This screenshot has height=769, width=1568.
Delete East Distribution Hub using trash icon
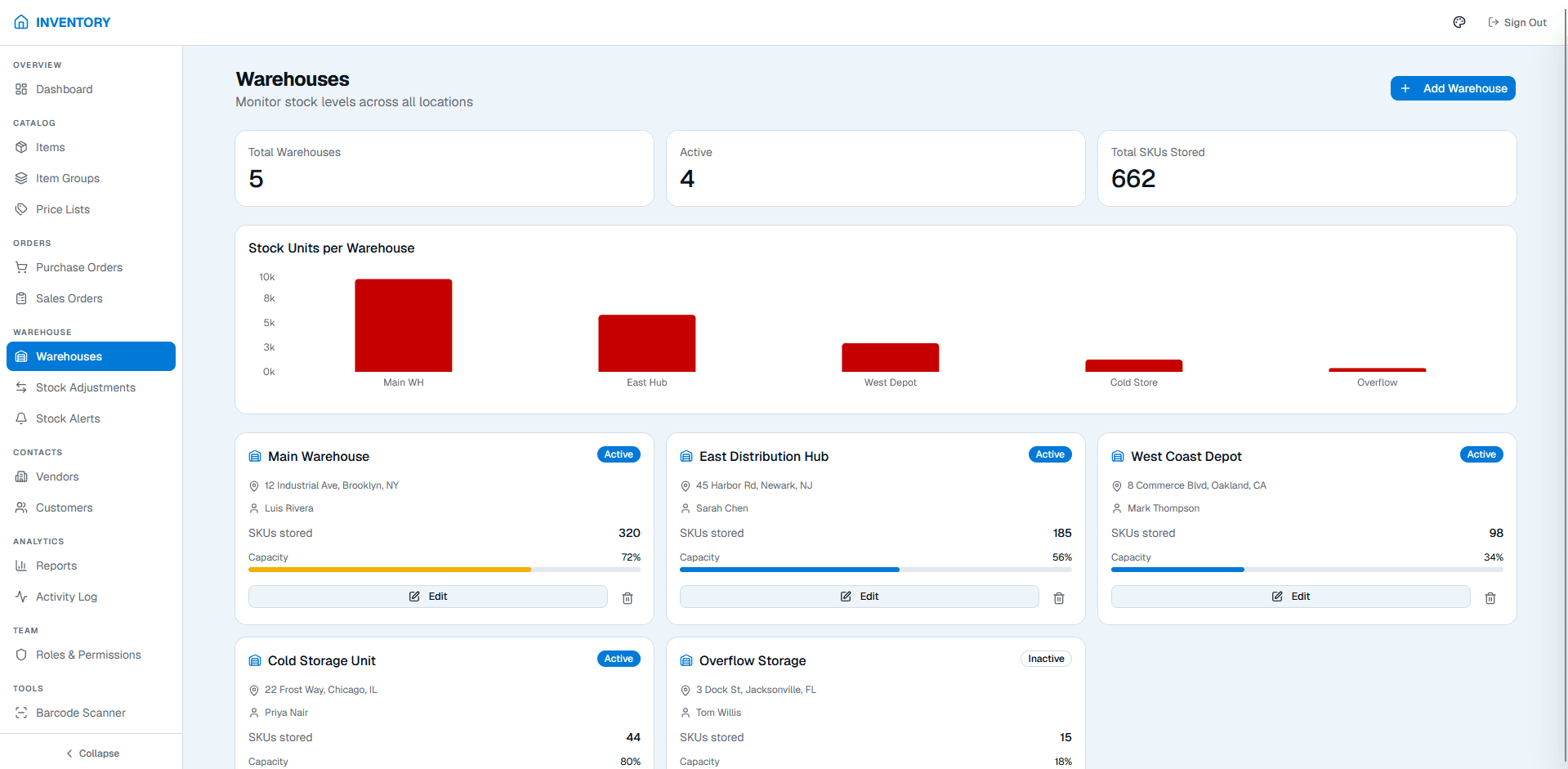[1059, 598]
